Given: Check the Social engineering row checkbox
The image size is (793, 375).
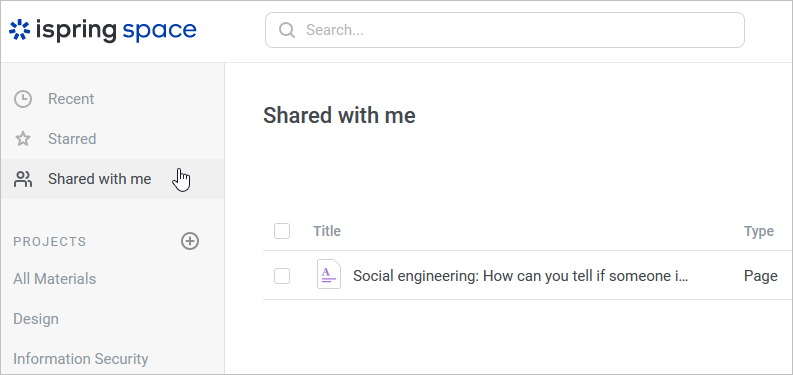Looking at the screenshot, I should pyautogui.click(x=282, y=276).
